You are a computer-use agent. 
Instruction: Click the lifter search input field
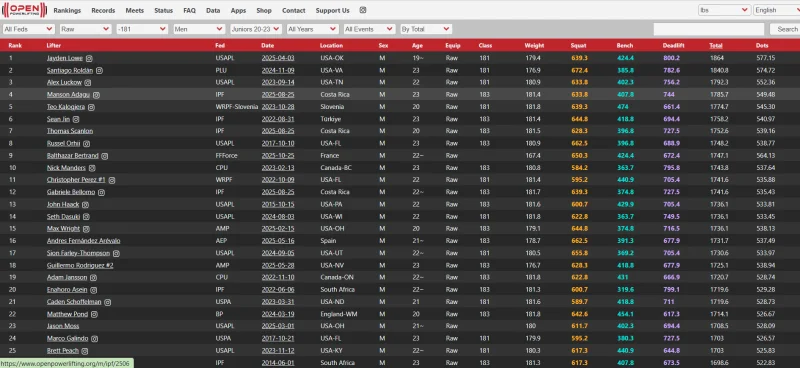pyautogui.click(x=709, y=29)
